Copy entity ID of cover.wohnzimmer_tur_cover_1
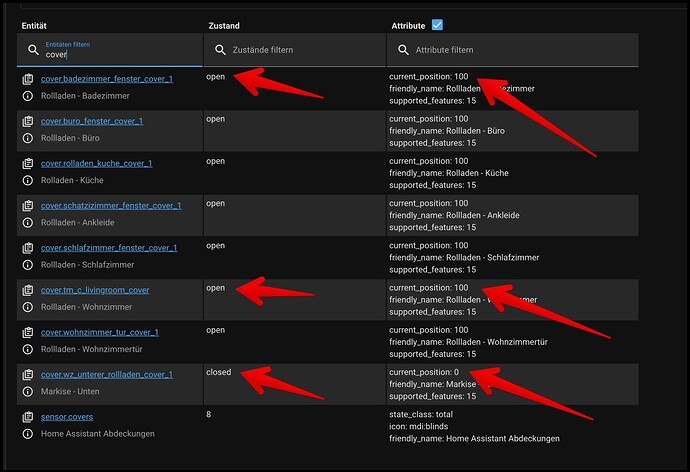This screenshot has width=690, height=472. (x=28, y=333)
